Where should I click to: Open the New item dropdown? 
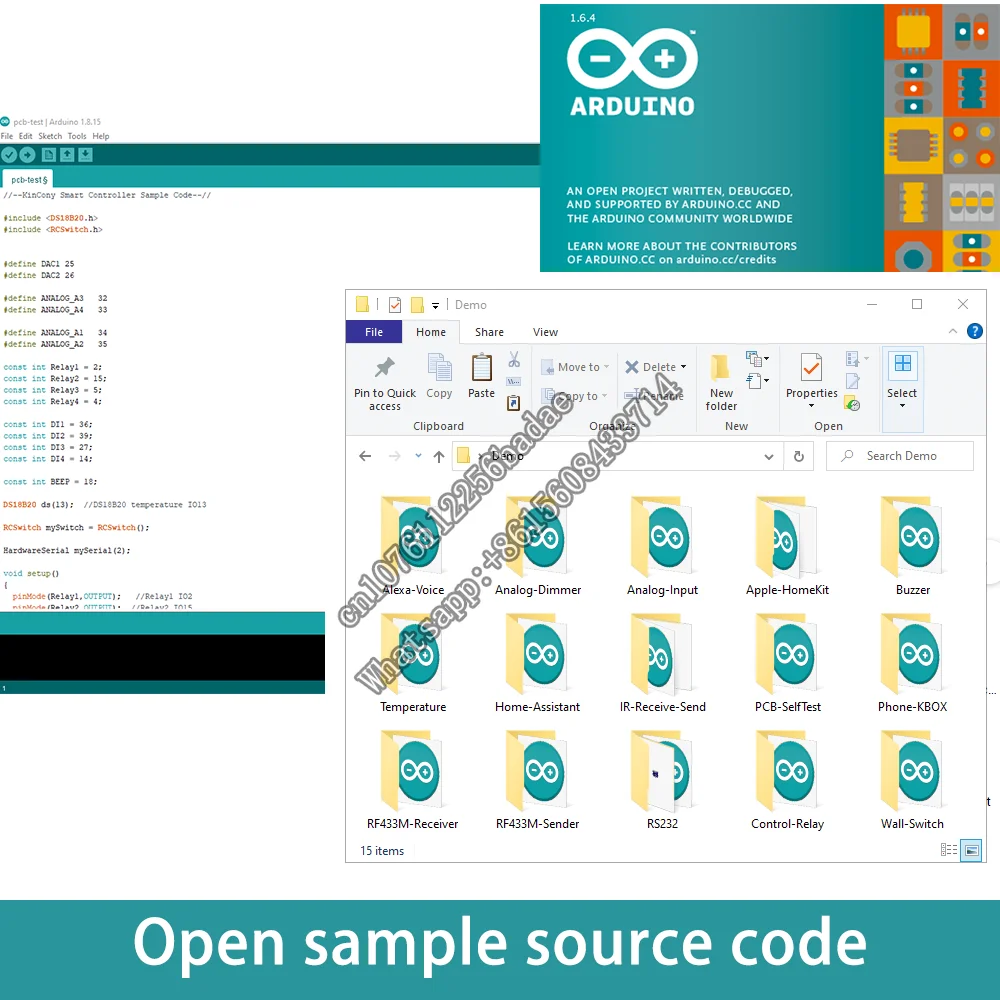[757, 359]
